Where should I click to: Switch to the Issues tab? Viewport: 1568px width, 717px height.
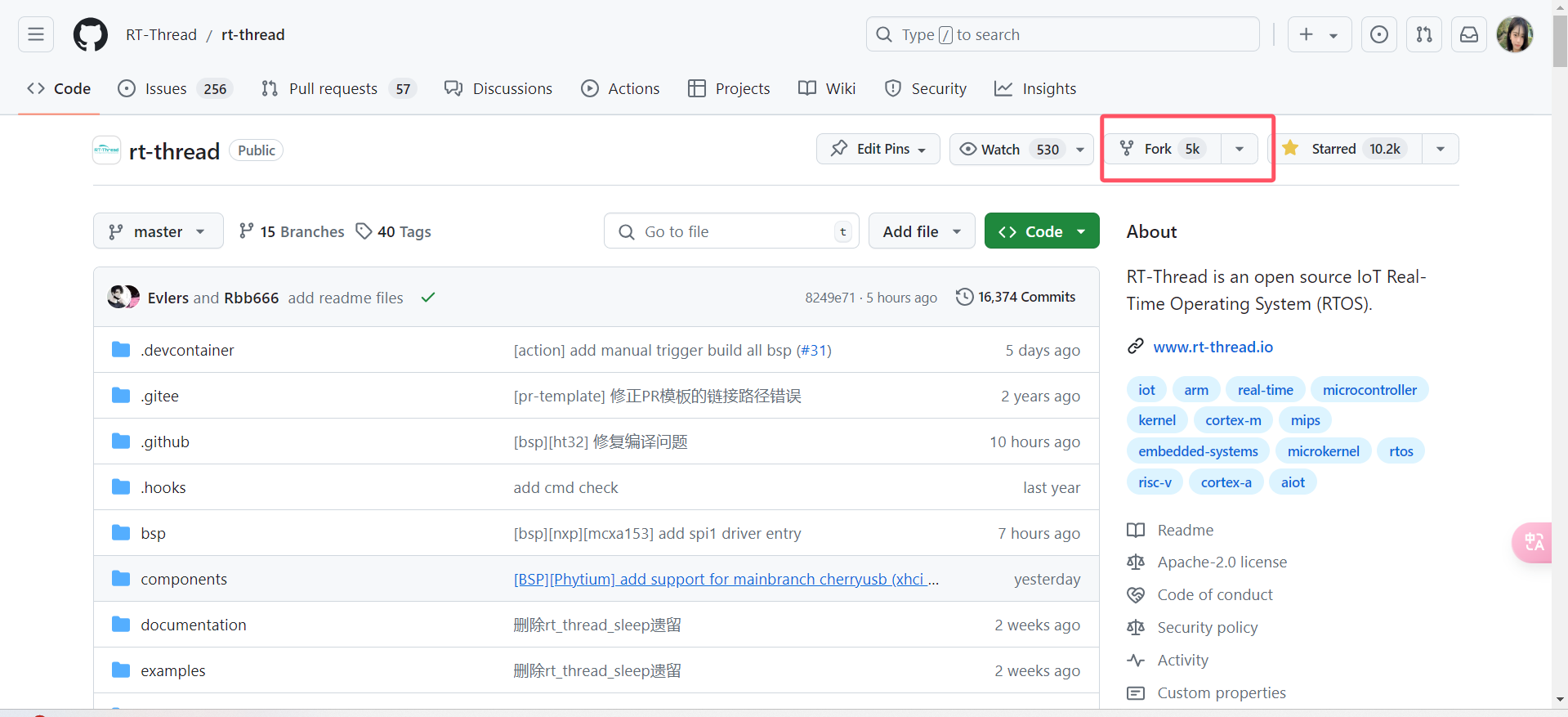pyautogui.click(x=176, y=88)
